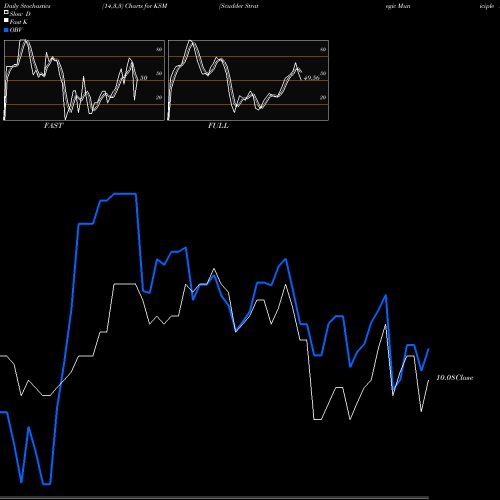Click the Slow D legend swatch
This screenshot has width=500, height=500.
pyautogui.click(x=6, y=12)
